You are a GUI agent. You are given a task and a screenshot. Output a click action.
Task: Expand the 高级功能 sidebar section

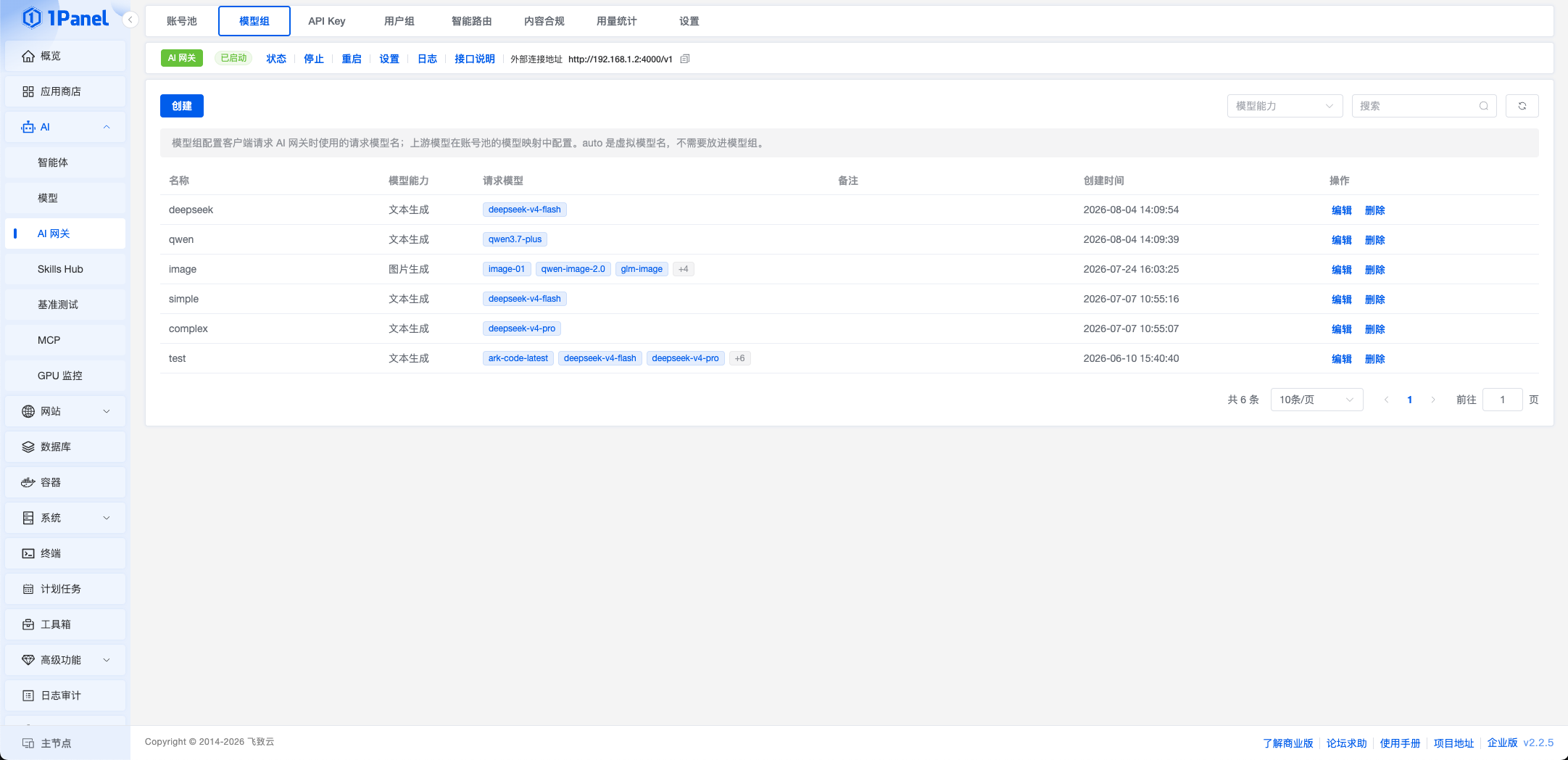[107, 660]
